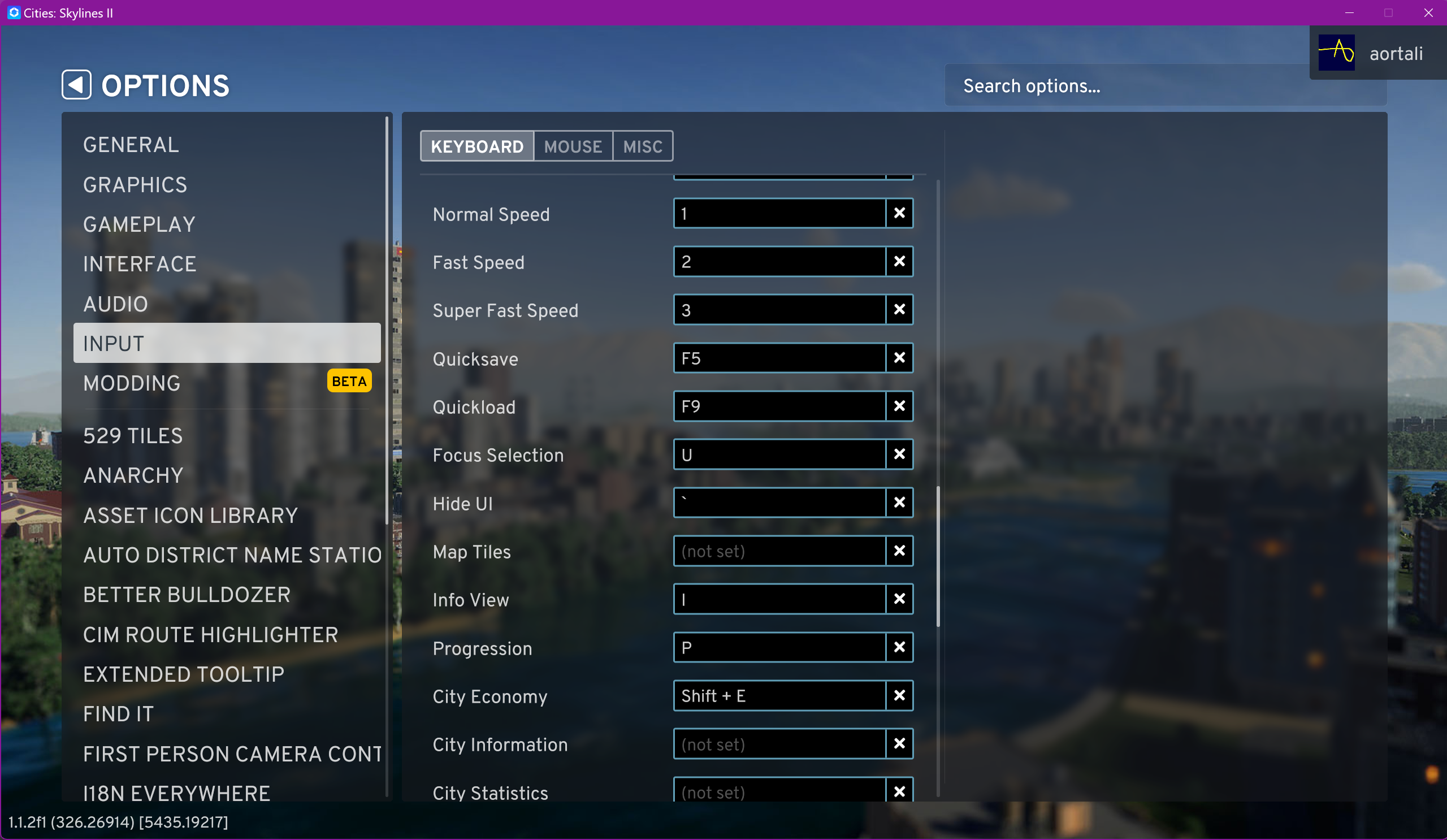This screenshot has height=840, width=1447.
Task: Rebind the Super Fast Speed key field
Action: pos(779,310)
